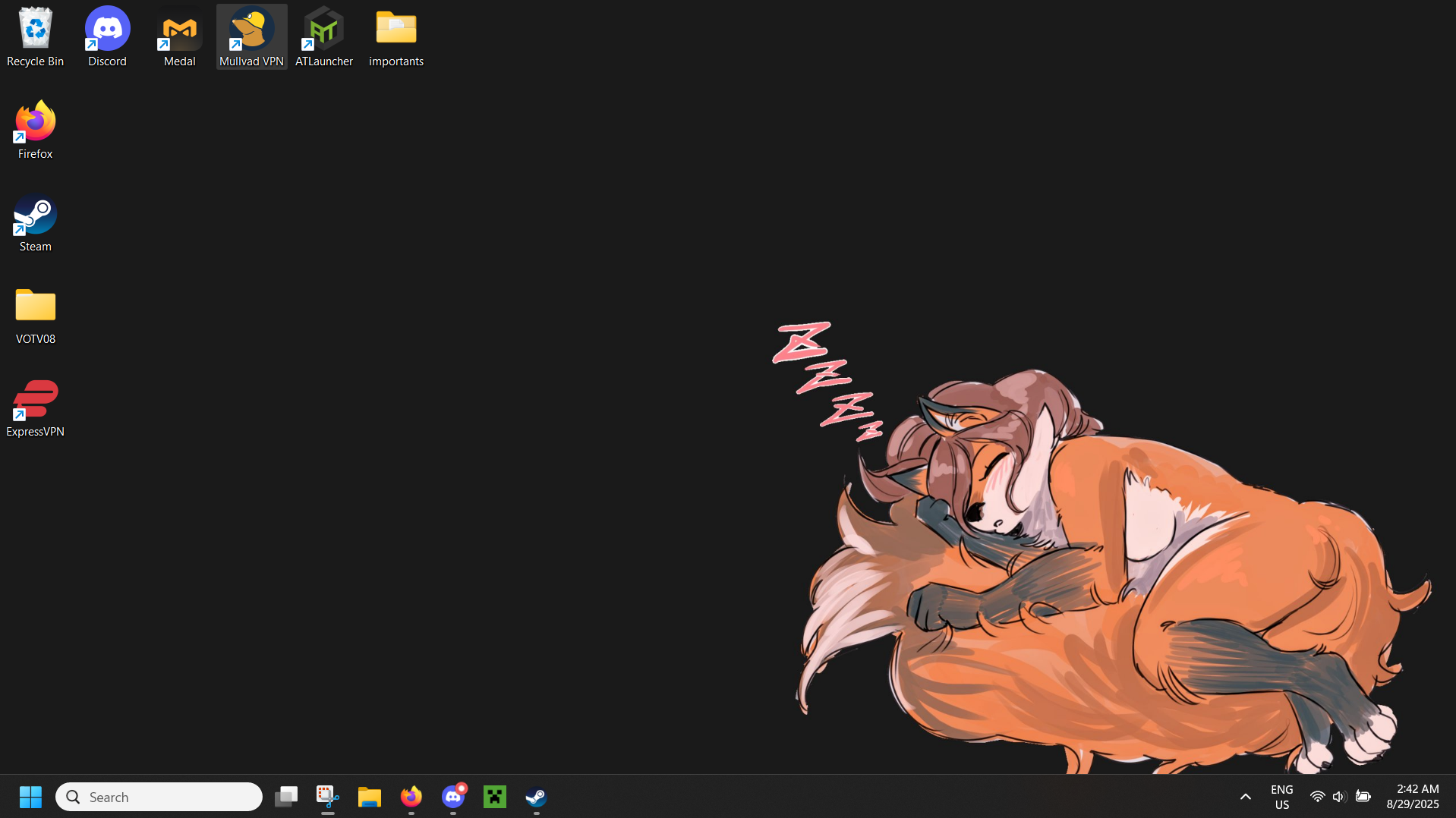Open Task View from the taskbar

tap(286, 797)
